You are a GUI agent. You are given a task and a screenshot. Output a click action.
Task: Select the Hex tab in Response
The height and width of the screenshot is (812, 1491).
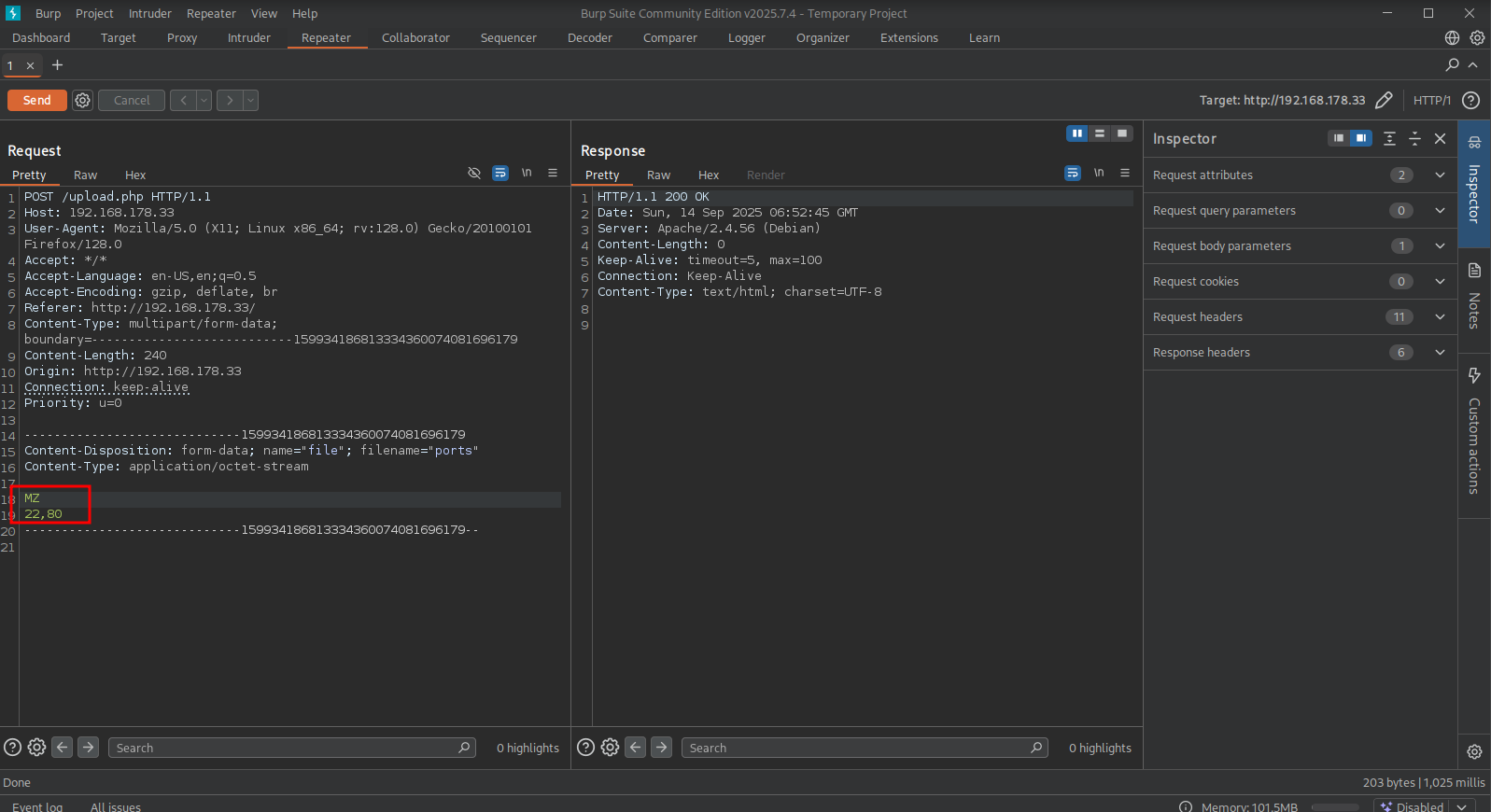709,175
